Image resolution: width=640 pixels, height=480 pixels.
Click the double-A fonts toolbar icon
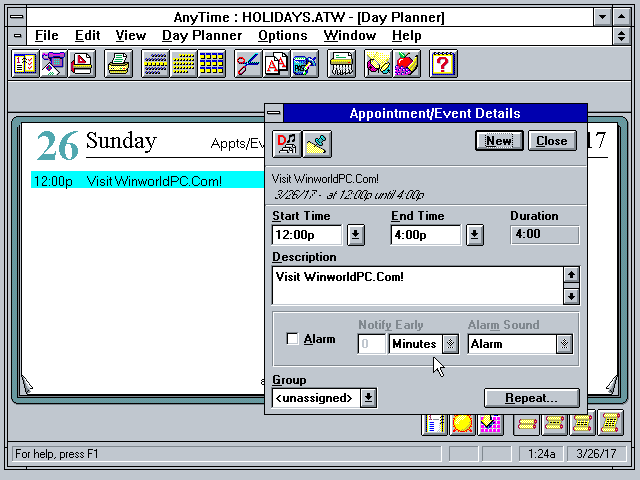tap(276, 64)
